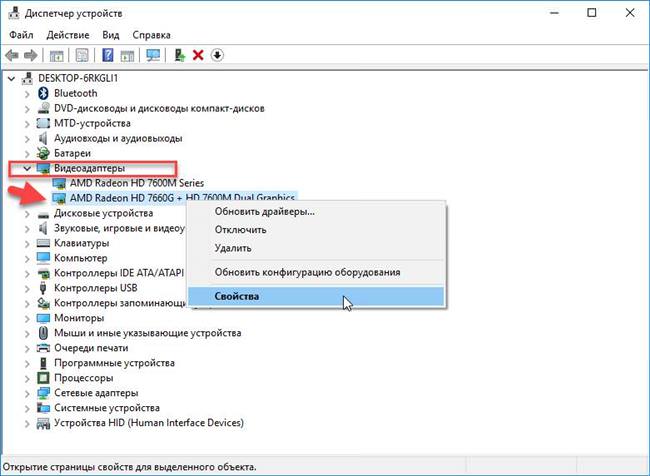Open the Справка menu
Image resolution: width=650 pixels, height=476 pixels.
pyautogui.click(x=151, y=35)
